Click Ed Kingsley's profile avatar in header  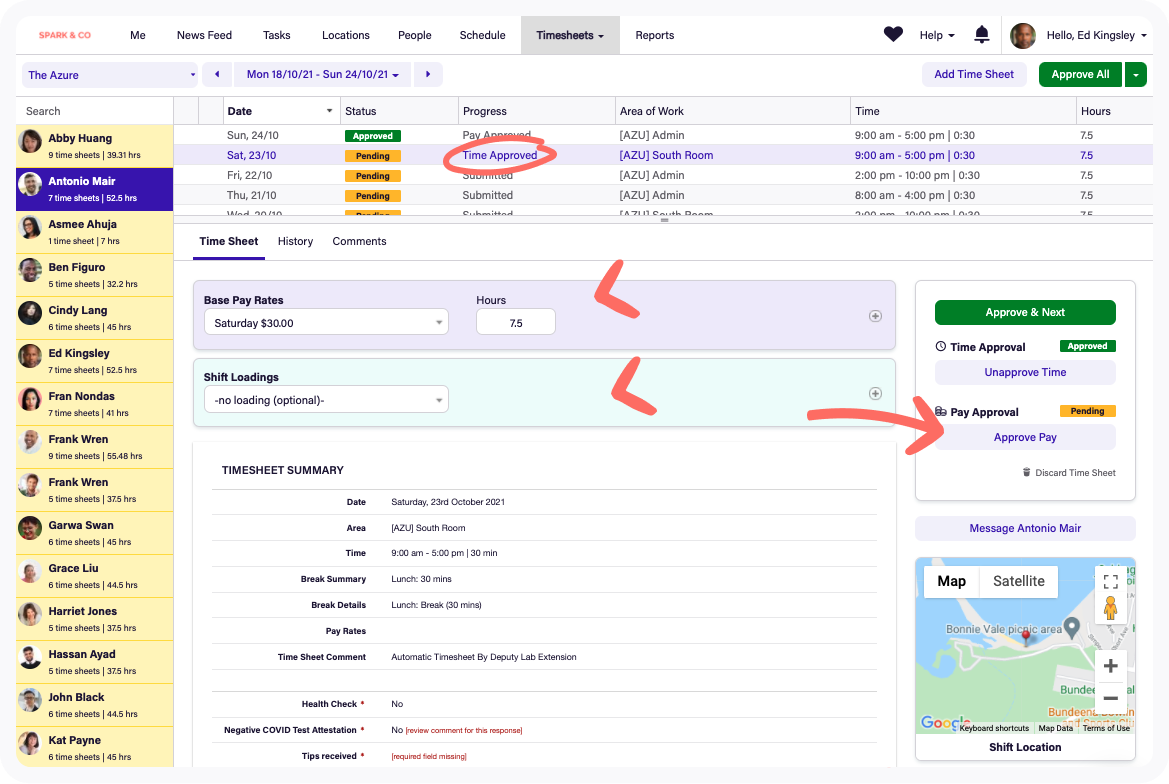tap(1023, 35)
